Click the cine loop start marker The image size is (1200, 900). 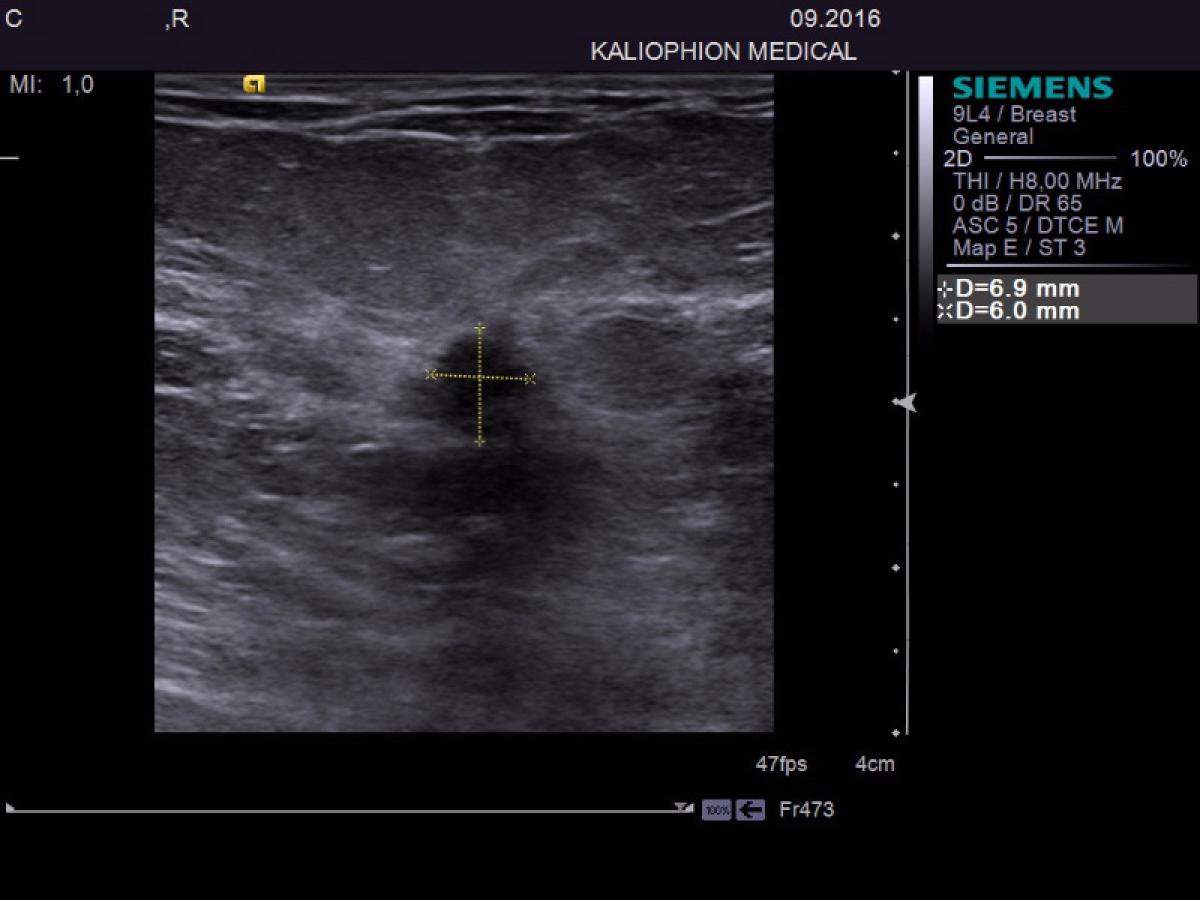(x=11, y=807)
